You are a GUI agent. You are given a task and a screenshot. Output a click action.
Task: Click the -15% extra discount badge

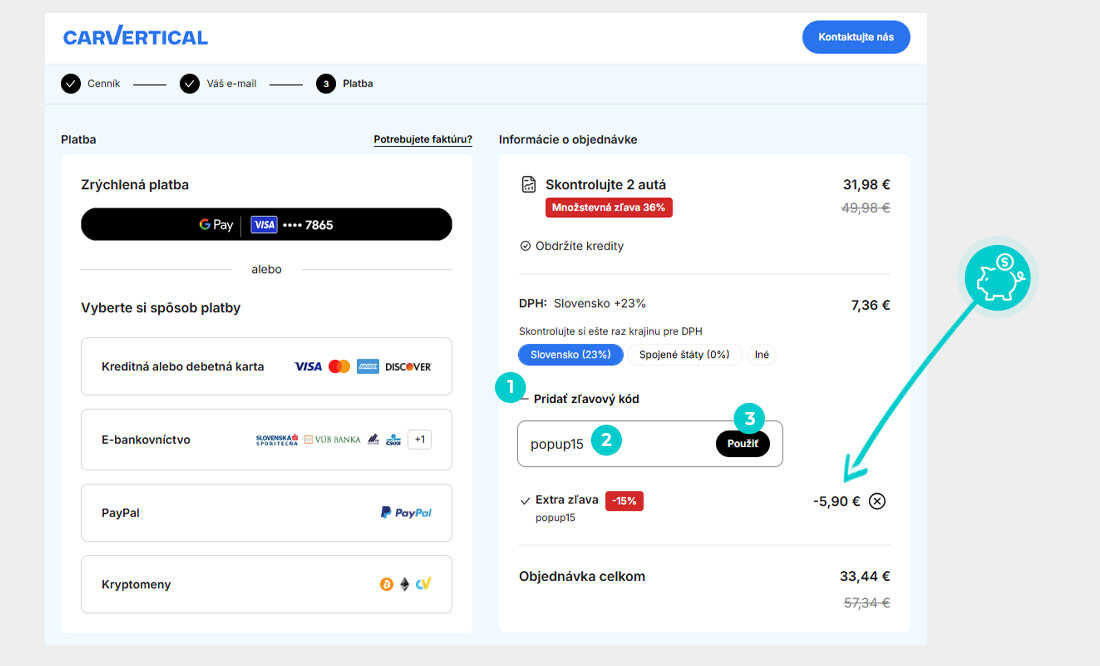coord(624,501)
